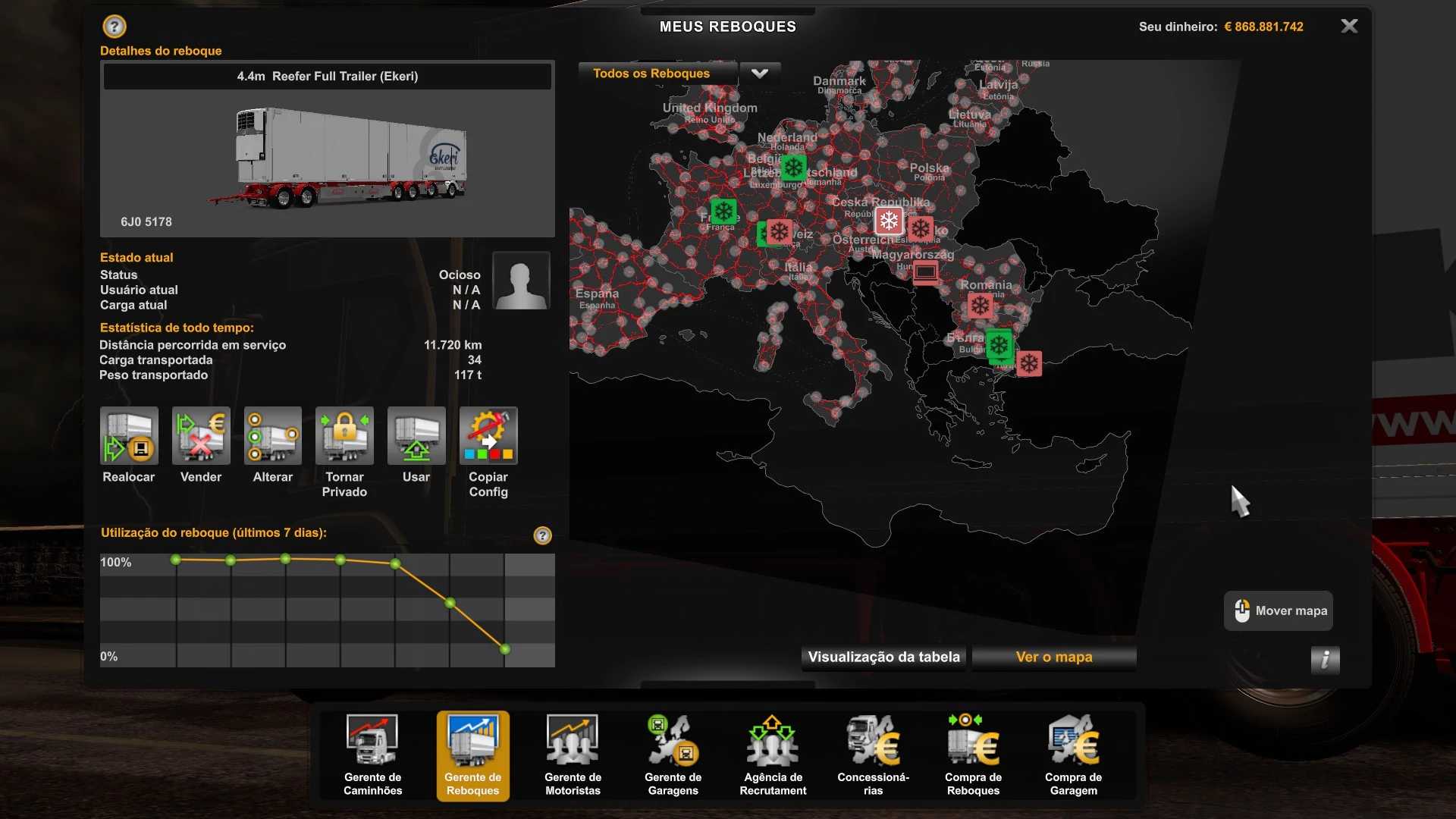Switch to Visualização da tabela tab

(x=883, y=657)
